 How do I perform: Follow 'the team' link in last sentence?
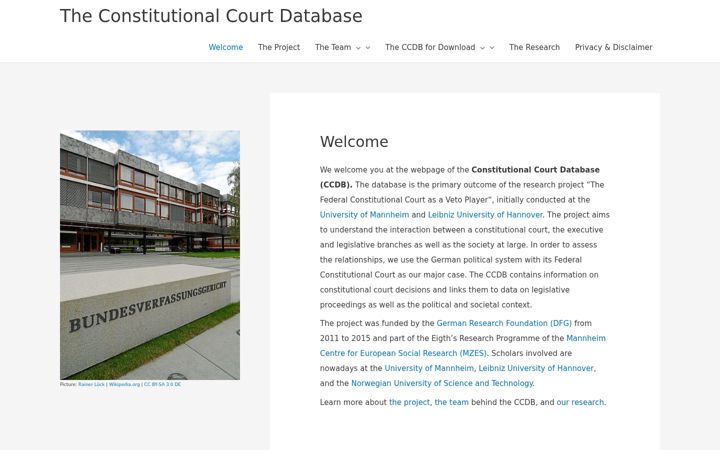point(451,402)
